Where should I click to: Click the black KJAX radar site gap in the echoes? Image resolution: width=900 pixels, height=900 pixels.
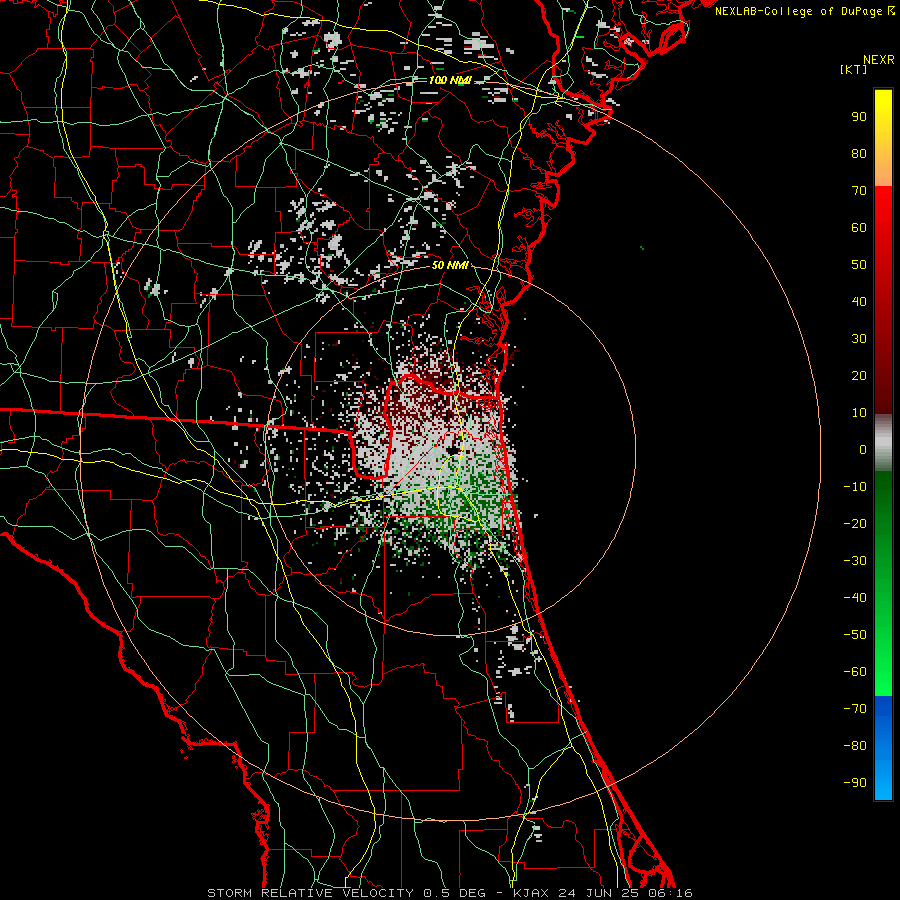click(x=453, y=449)
